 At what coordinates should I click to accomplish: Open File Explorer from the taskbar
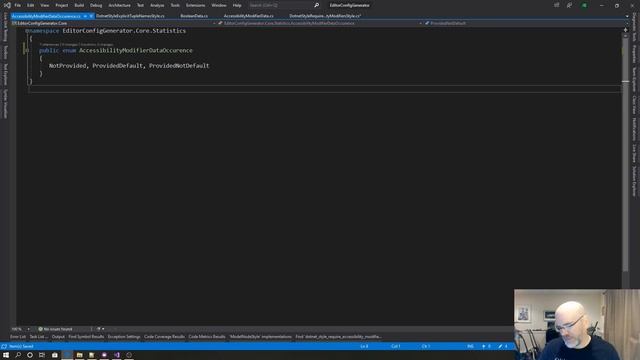[79, 355]
